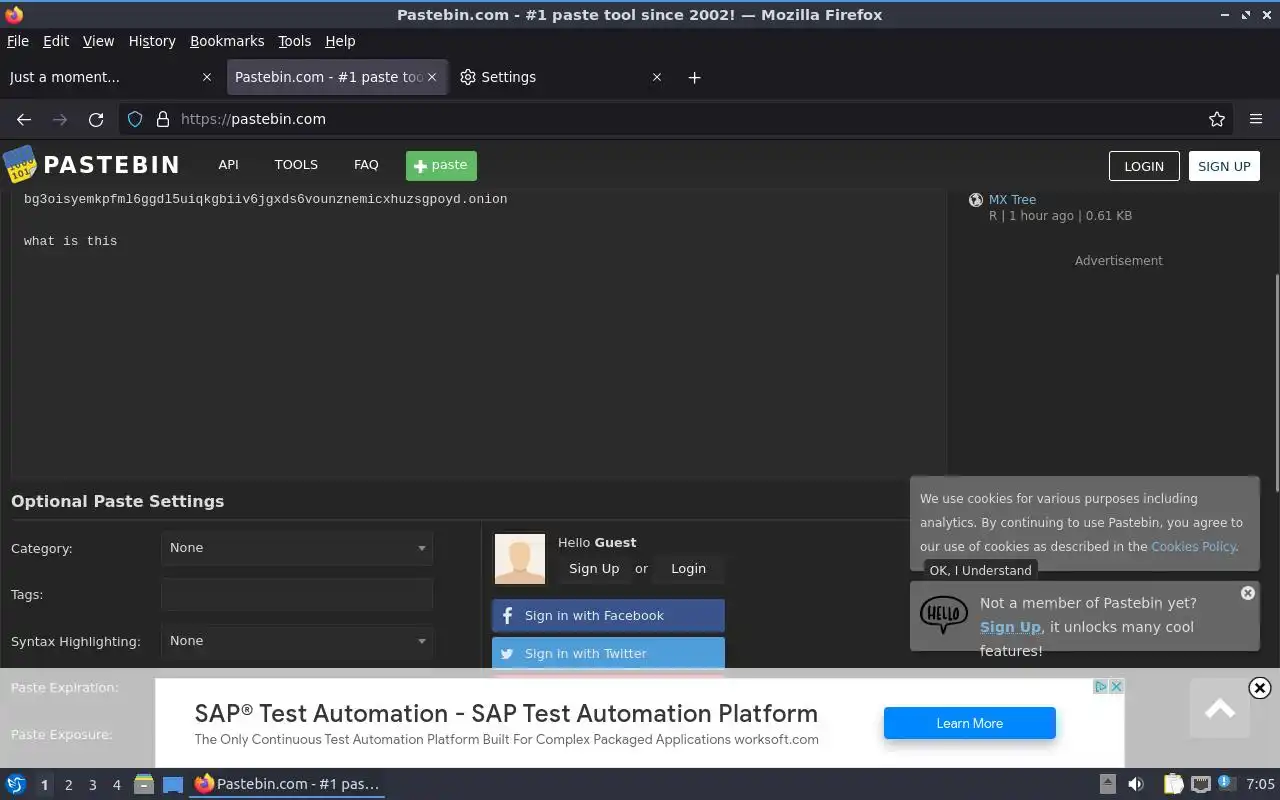Focus the Tags input field

(x=297, y=595)
